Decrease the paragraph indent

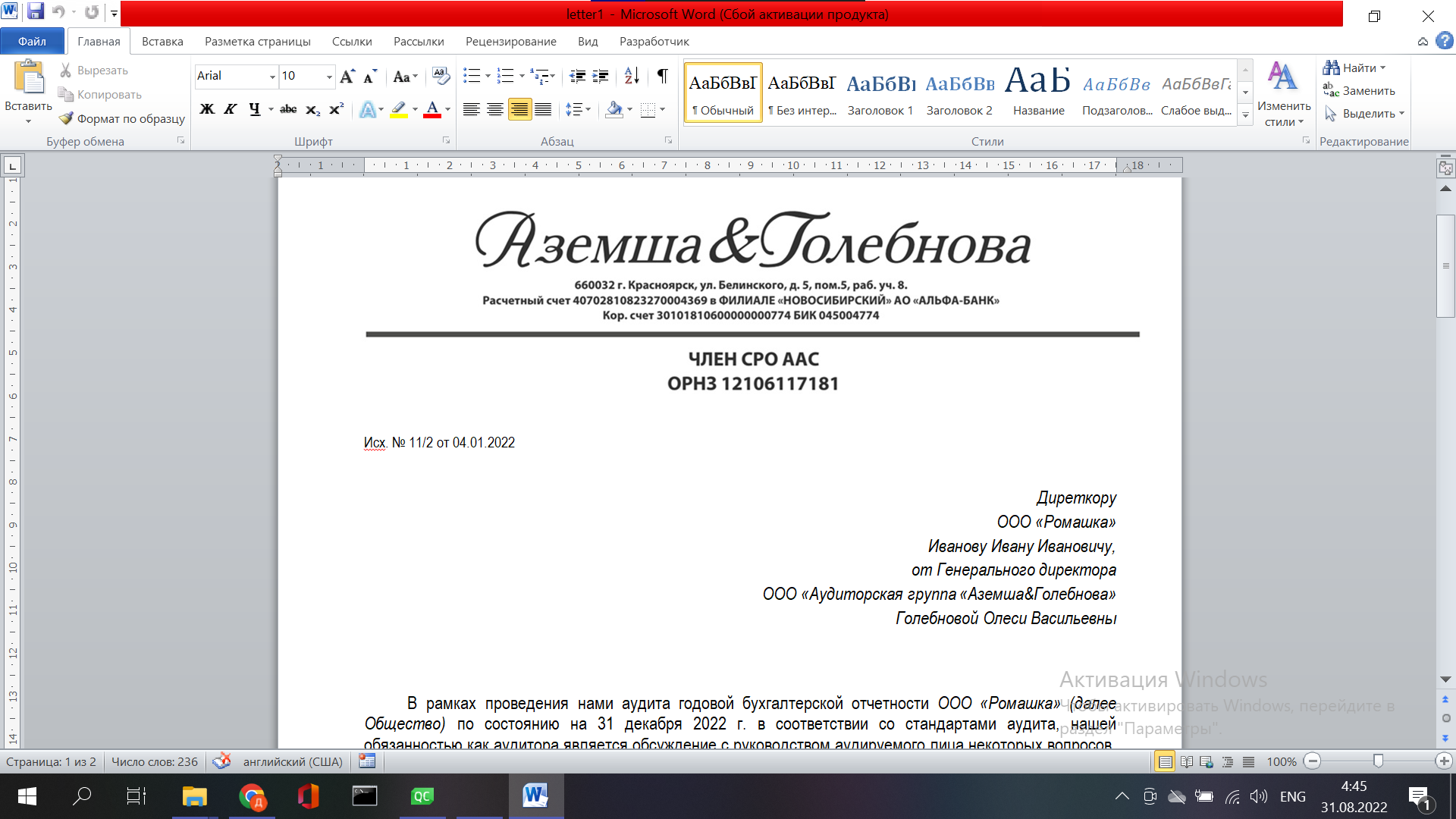578,76
